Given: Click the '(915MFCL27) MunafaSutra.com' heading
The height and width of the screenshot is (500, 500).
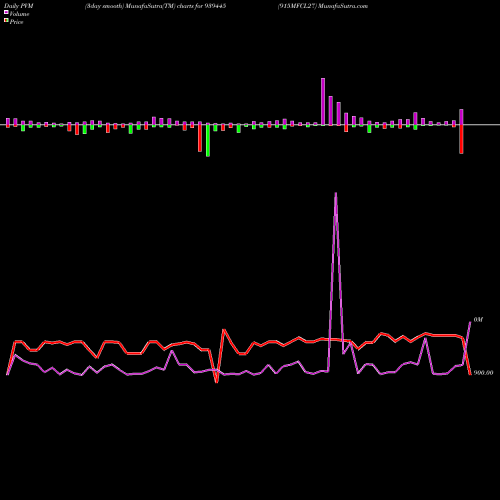Looking at the screenshot, I should 323,6.
